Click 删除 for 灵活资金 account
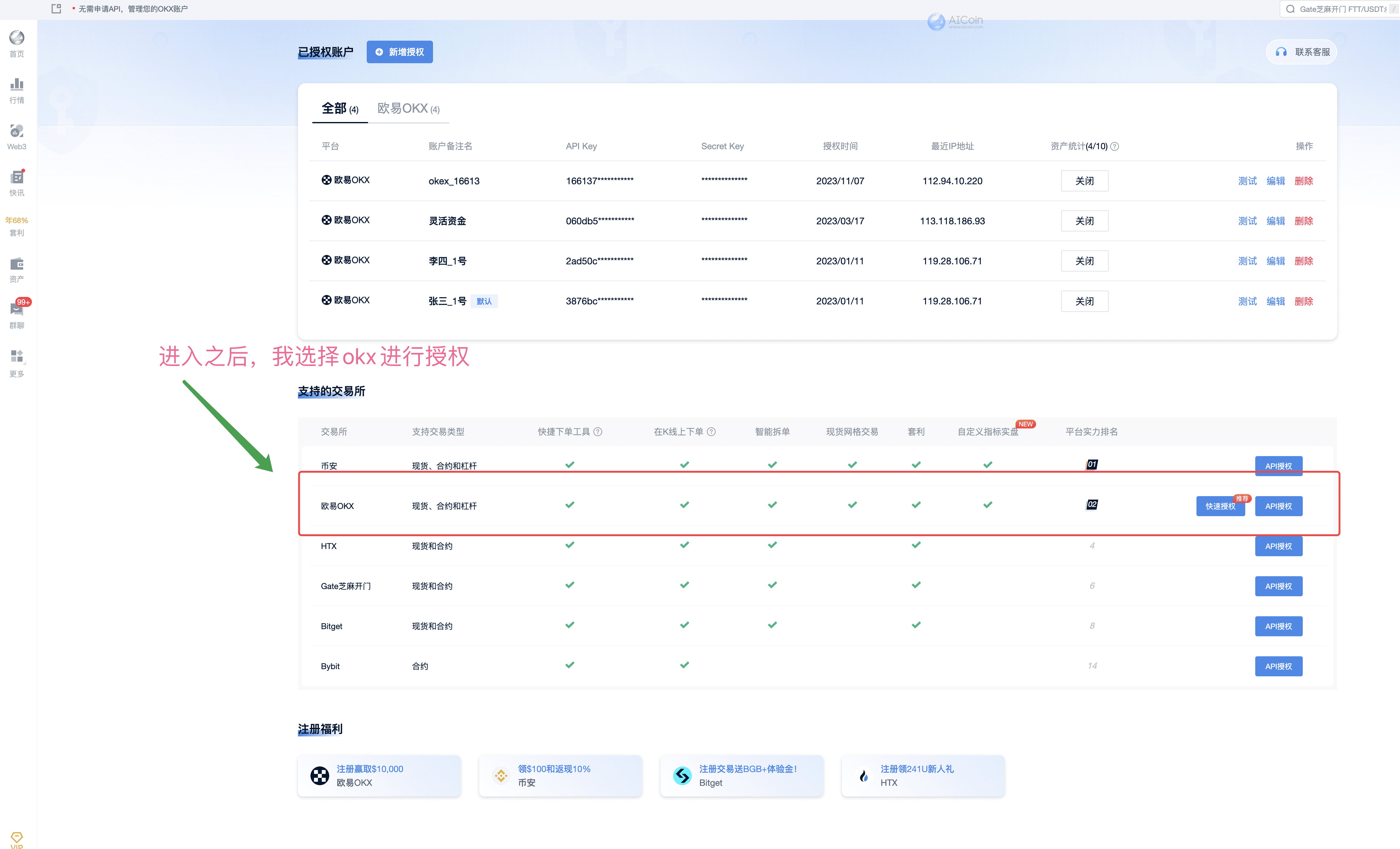This screenshot has height=849, width=1400. click(x=1303, y=221)
